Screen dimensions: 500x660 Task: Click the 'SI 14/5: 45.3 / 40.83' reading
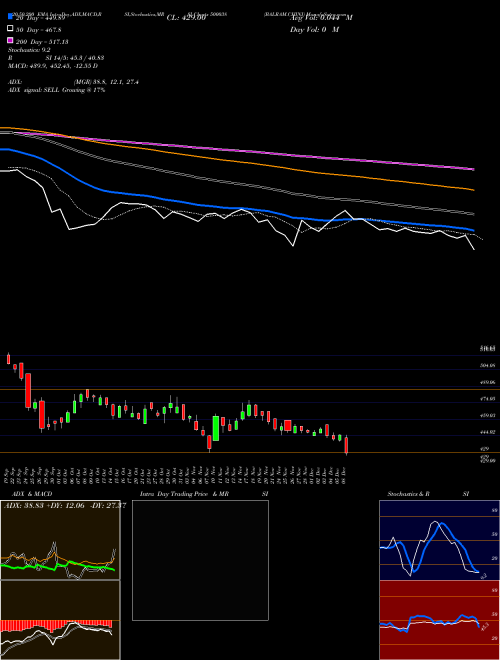(x=74, y=58)
